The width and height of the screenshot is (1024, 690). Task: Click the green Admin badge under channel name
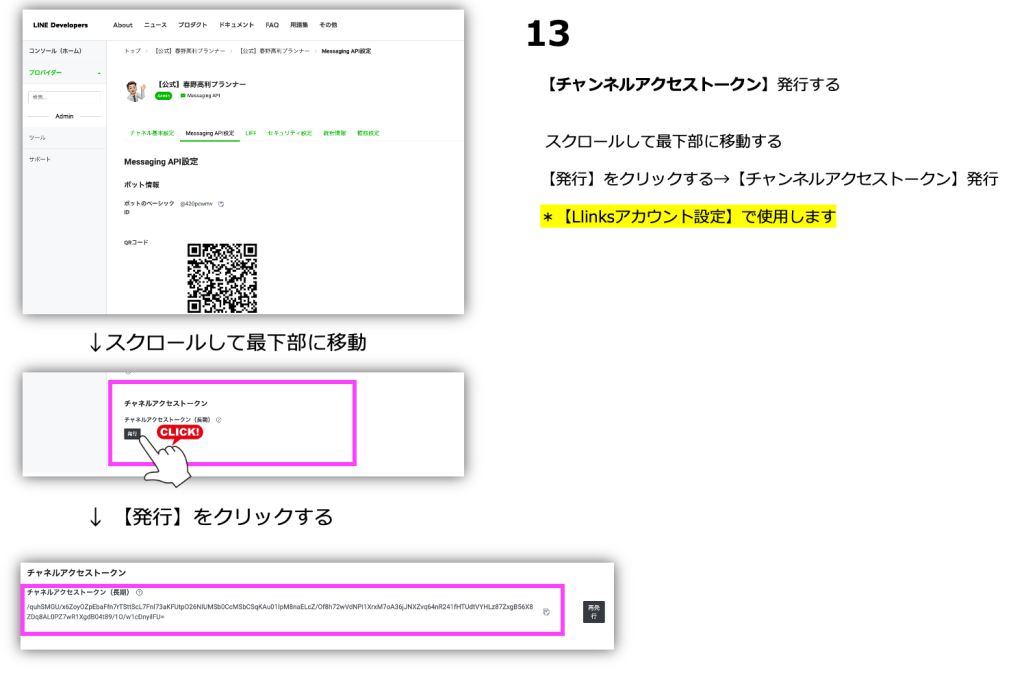163,96
